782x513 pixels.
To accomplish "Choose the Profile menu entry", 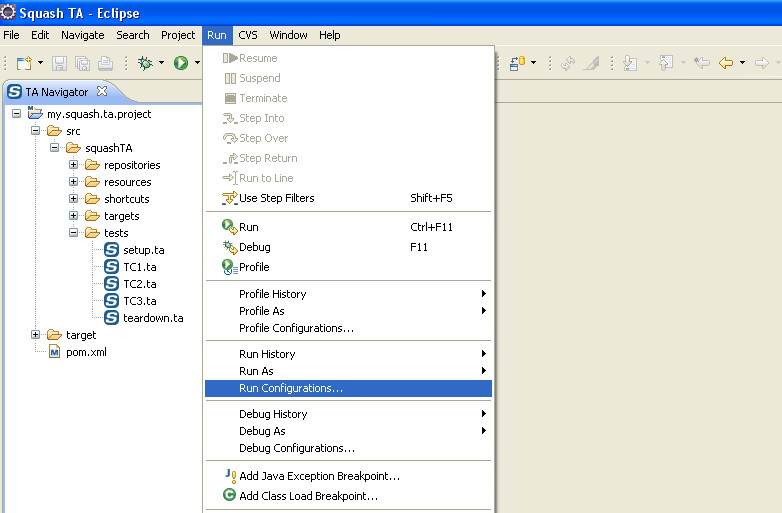I will (x=348, y=267).
